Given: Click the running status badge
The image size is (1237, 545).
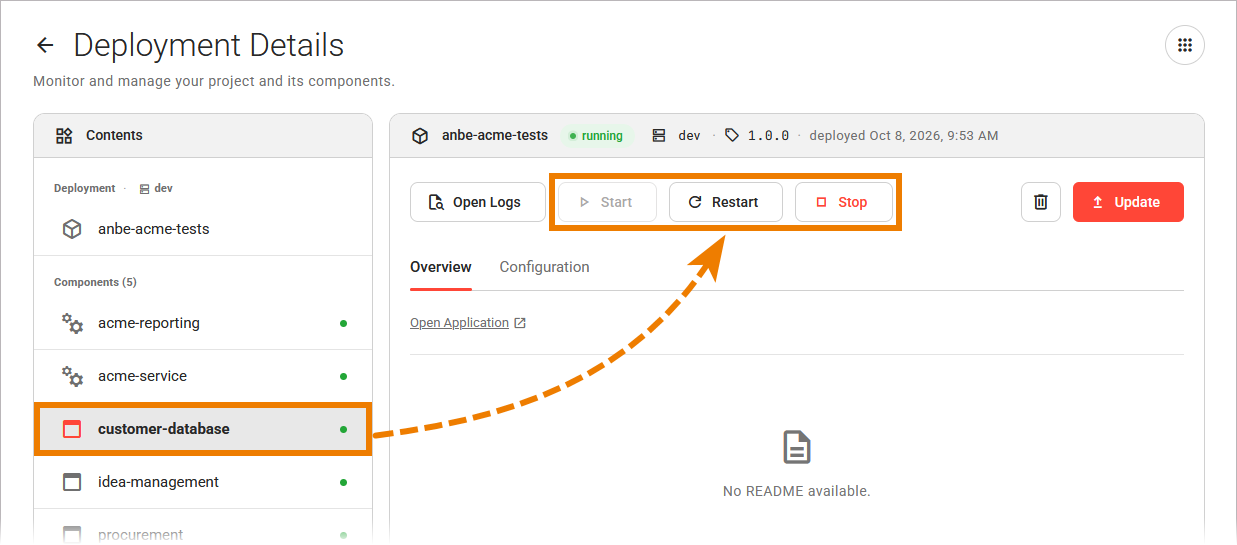Looking at the screenshot, I should tap(596, 136).
